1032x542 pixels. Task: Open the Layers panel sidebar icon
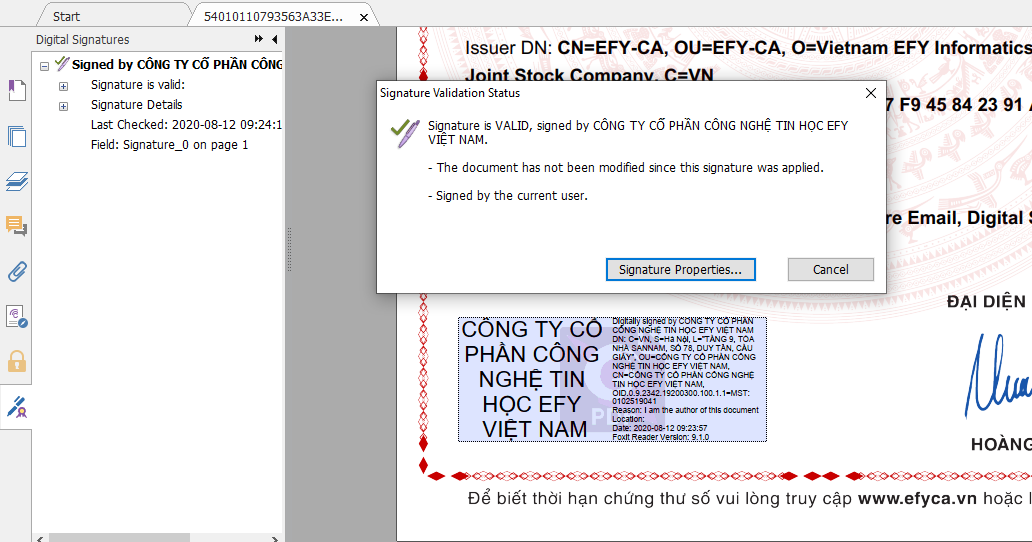[16, 182]
